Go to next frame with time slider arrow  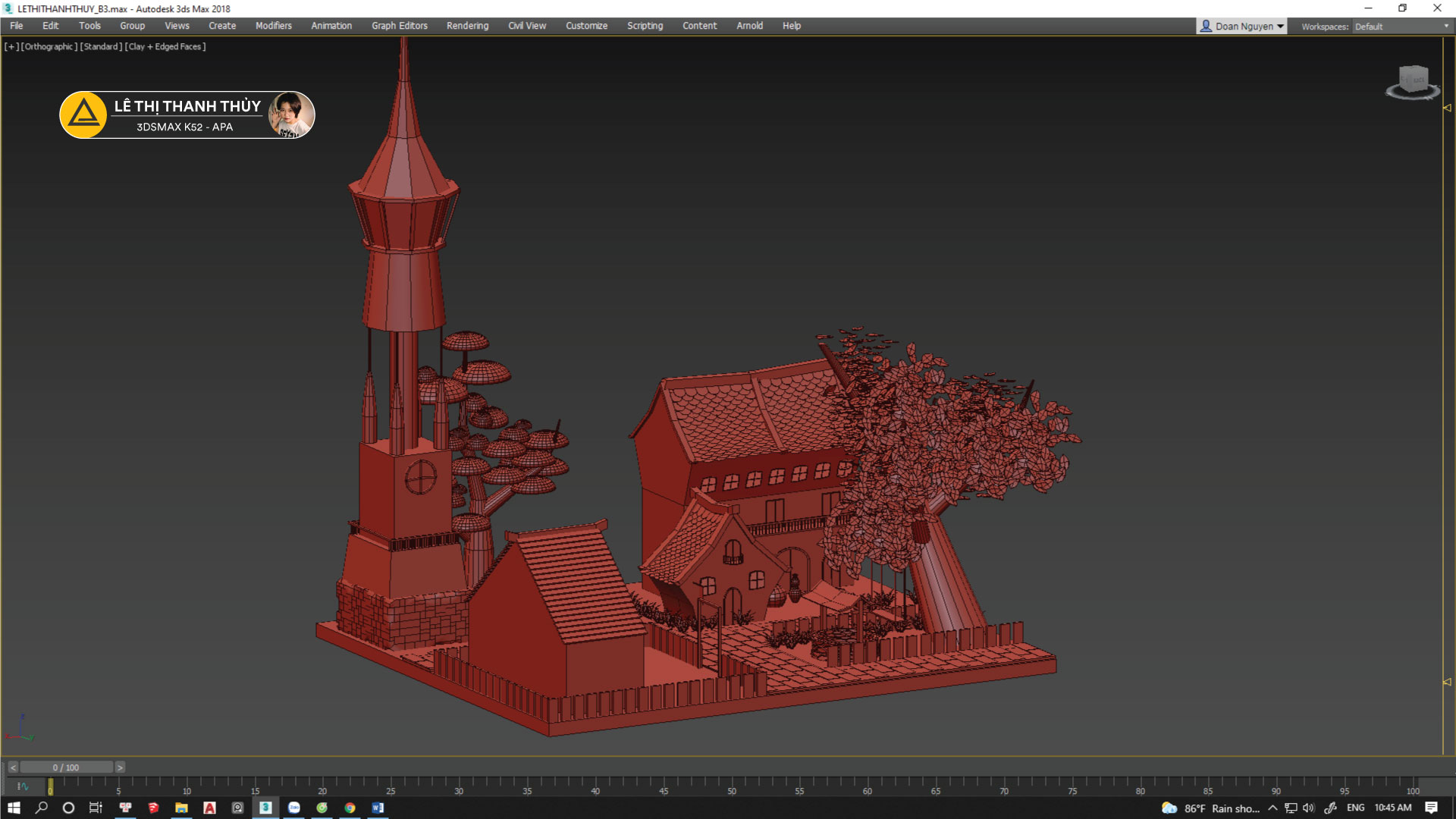[120, 767]
